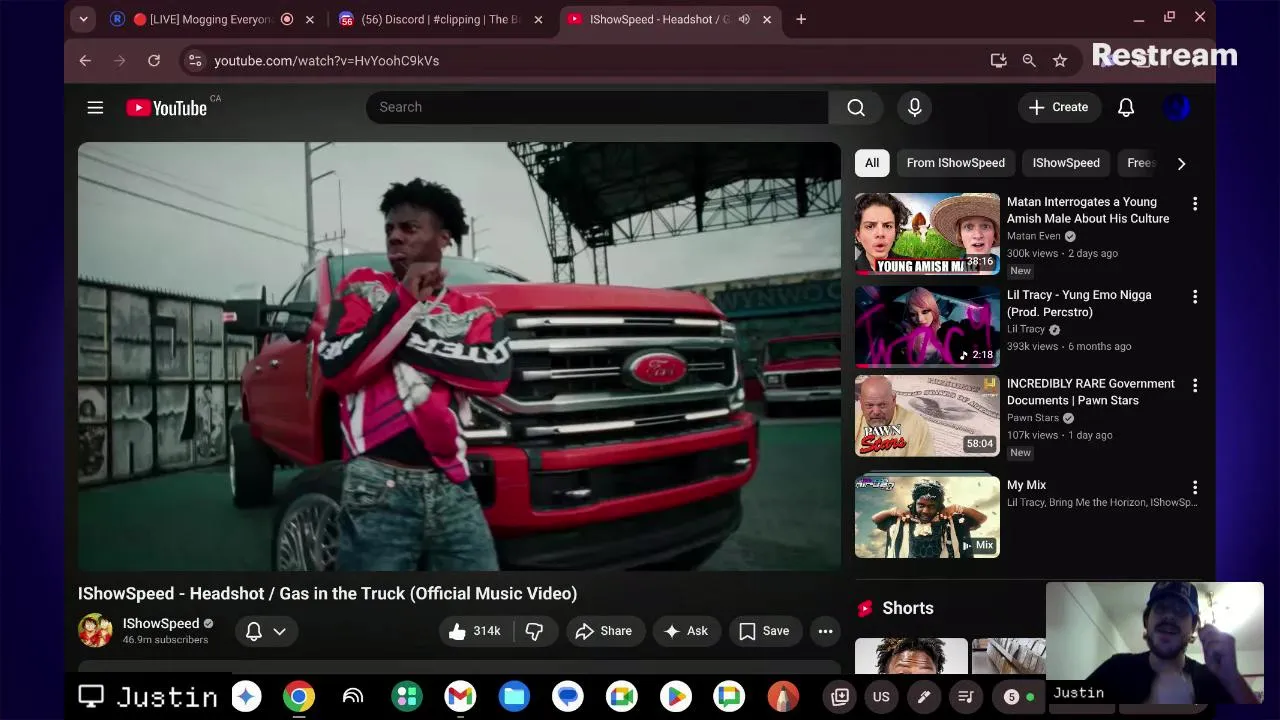Go back in browser history
The width and height of the screenshot is (1280, 720).
coord(85,60)
